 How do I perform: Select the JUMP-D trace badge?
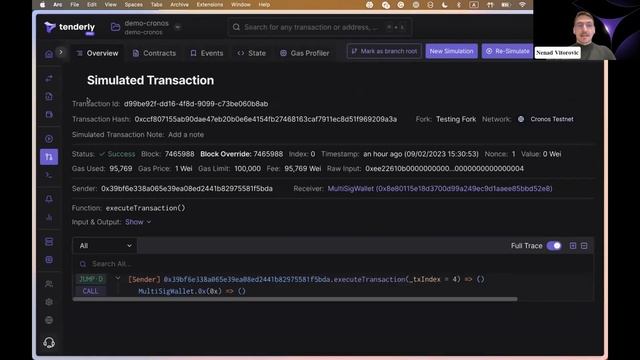click(91, 279)
